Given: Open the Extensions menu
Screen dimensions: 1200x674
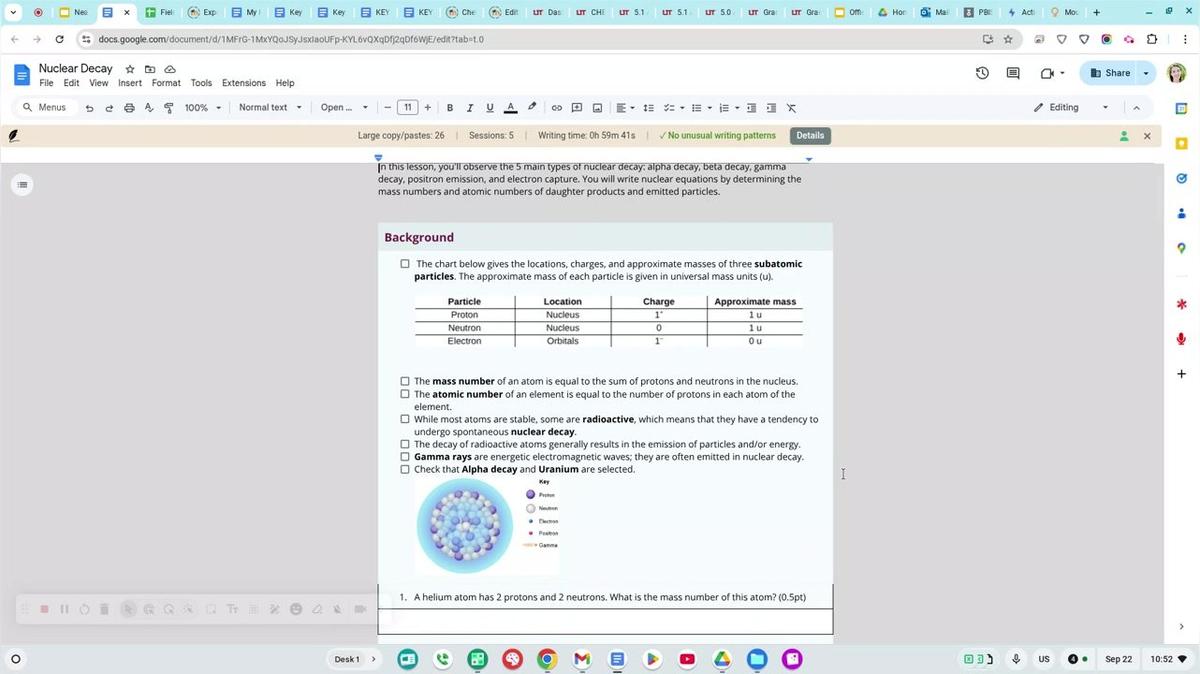Looking at the screenshot, I should coord(244,83).
